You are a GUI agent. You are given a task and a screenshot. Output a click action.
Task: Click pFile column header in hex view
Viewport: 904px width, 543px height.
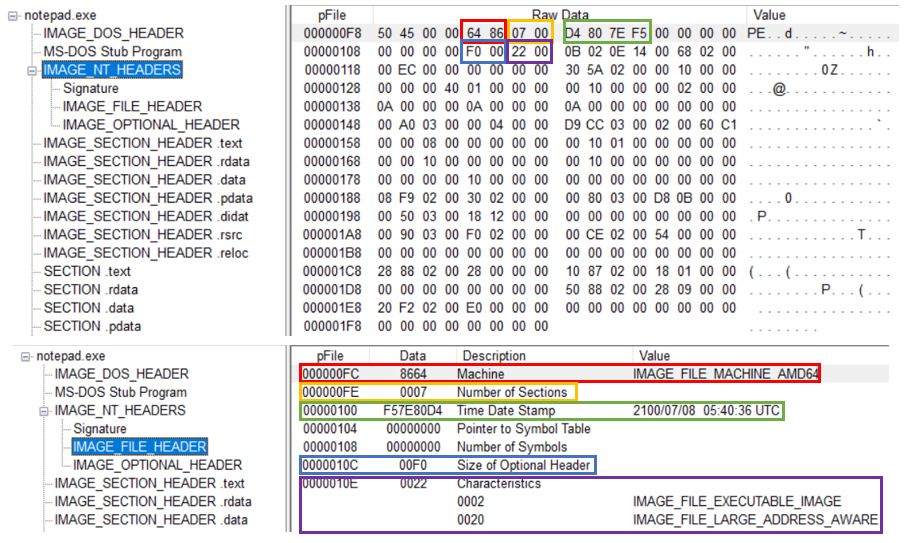[332, 15]
